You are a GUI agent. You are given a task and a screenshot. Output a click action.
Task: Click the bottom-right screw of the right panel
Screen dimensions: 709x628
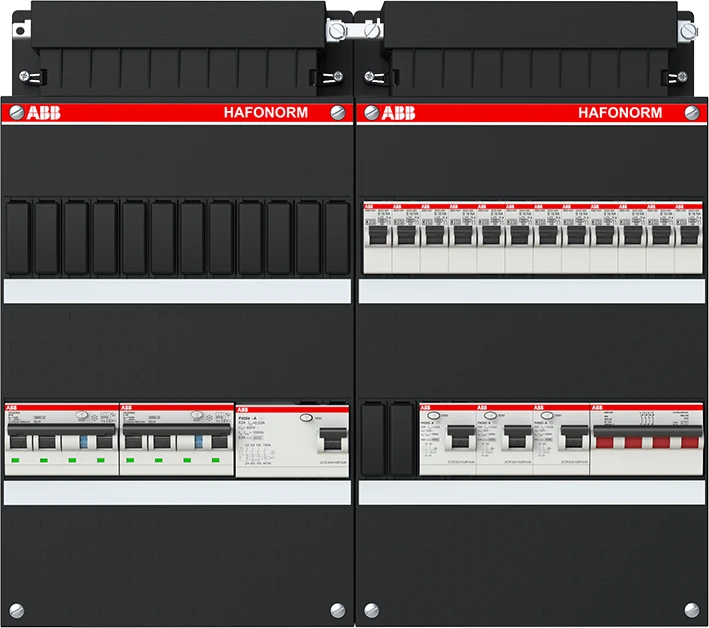point(693,608)
